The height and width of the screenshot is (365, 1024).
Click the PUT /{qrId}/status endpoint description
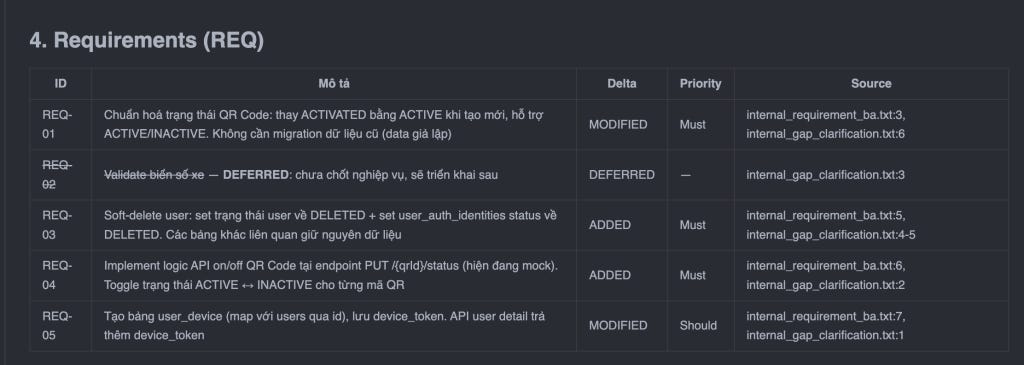331,276
